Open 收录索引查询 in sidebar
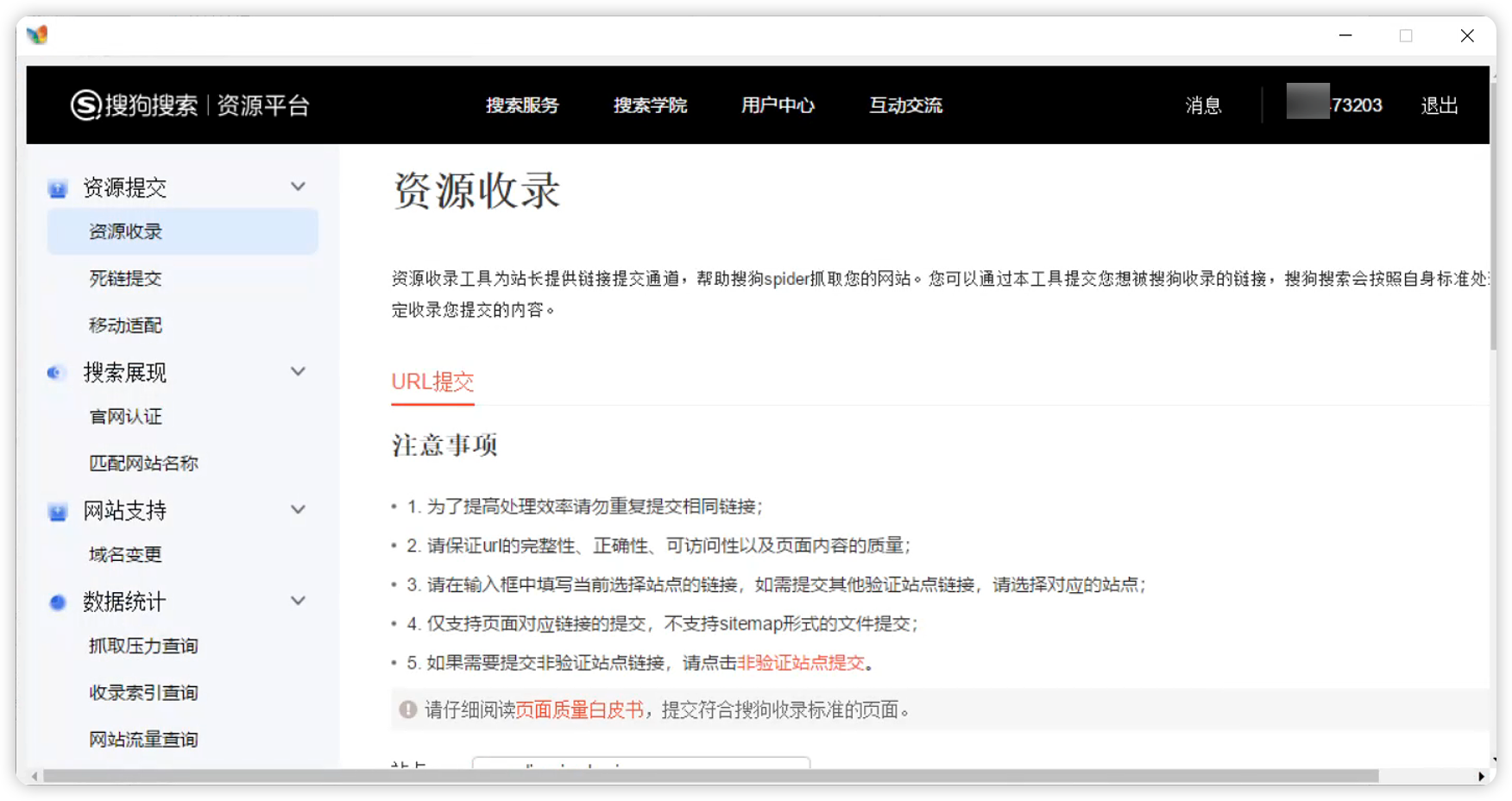 pyautogui.click(x=143, y=693)
